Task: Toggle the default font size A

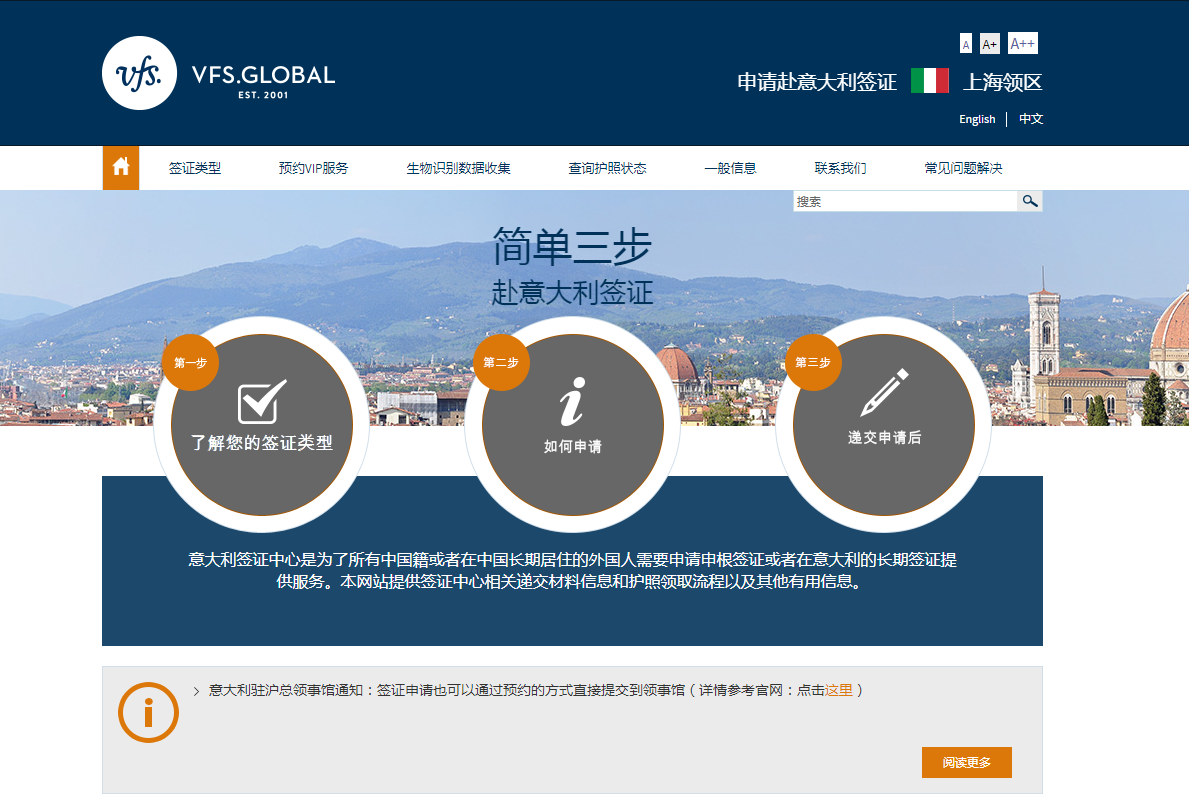Action: click(965, 43)
